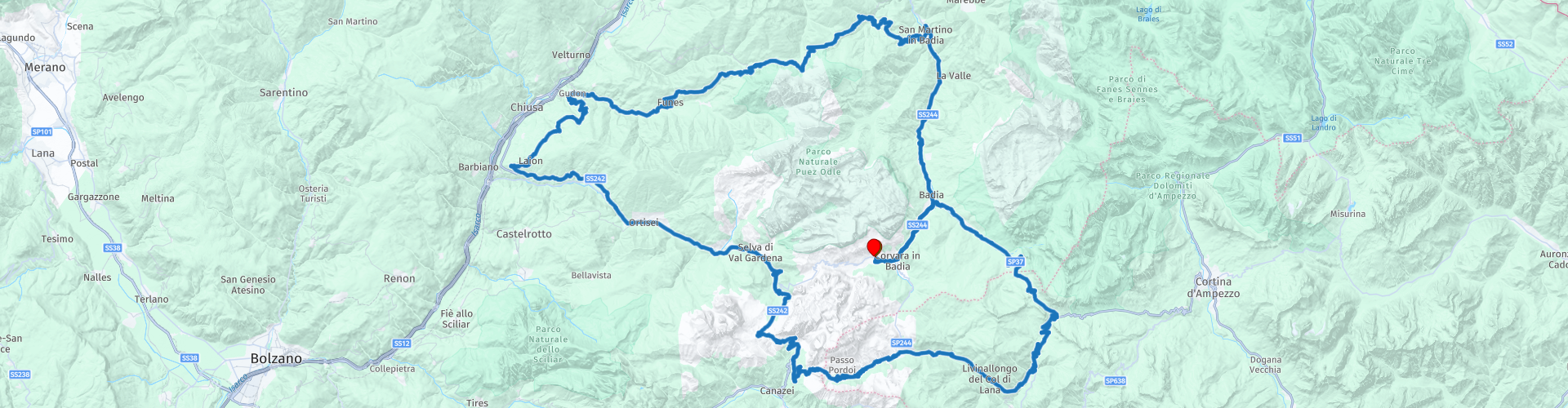Click the red location pin marker
Screen dimensions: 1568x408
(874, 248)
